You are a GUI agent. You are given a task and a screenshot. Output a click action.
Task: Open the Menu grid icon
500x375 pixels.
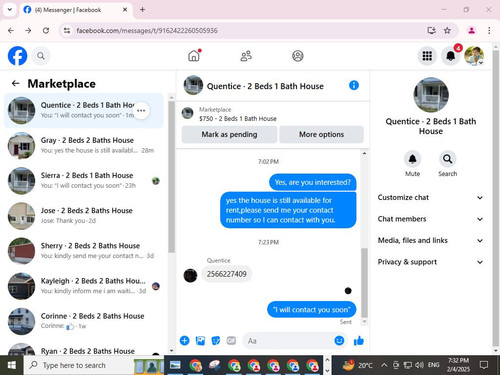tap(427, 56)
